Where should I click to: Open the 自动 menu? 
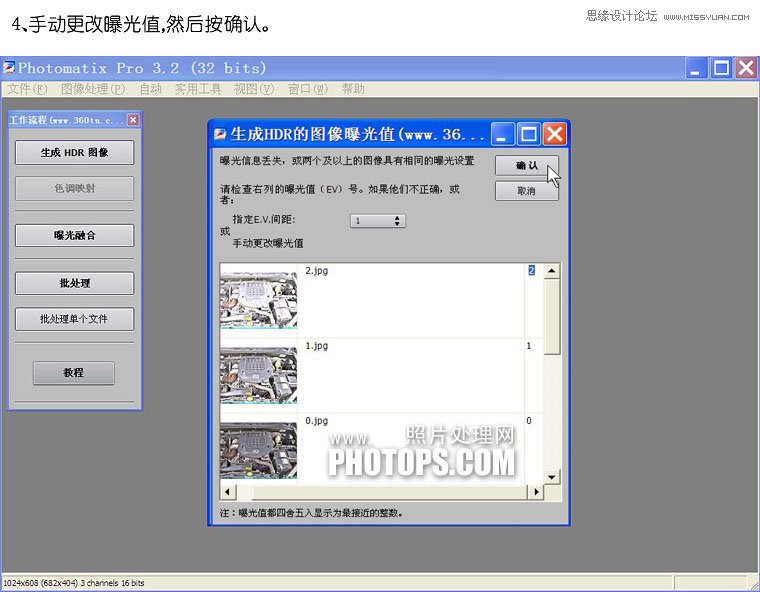tap(150, 89)
